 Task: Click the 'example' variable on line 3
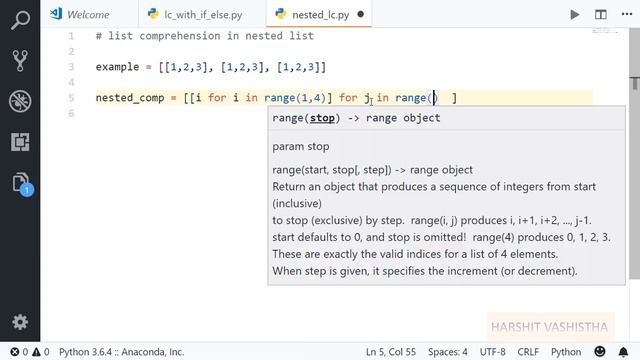117,67
